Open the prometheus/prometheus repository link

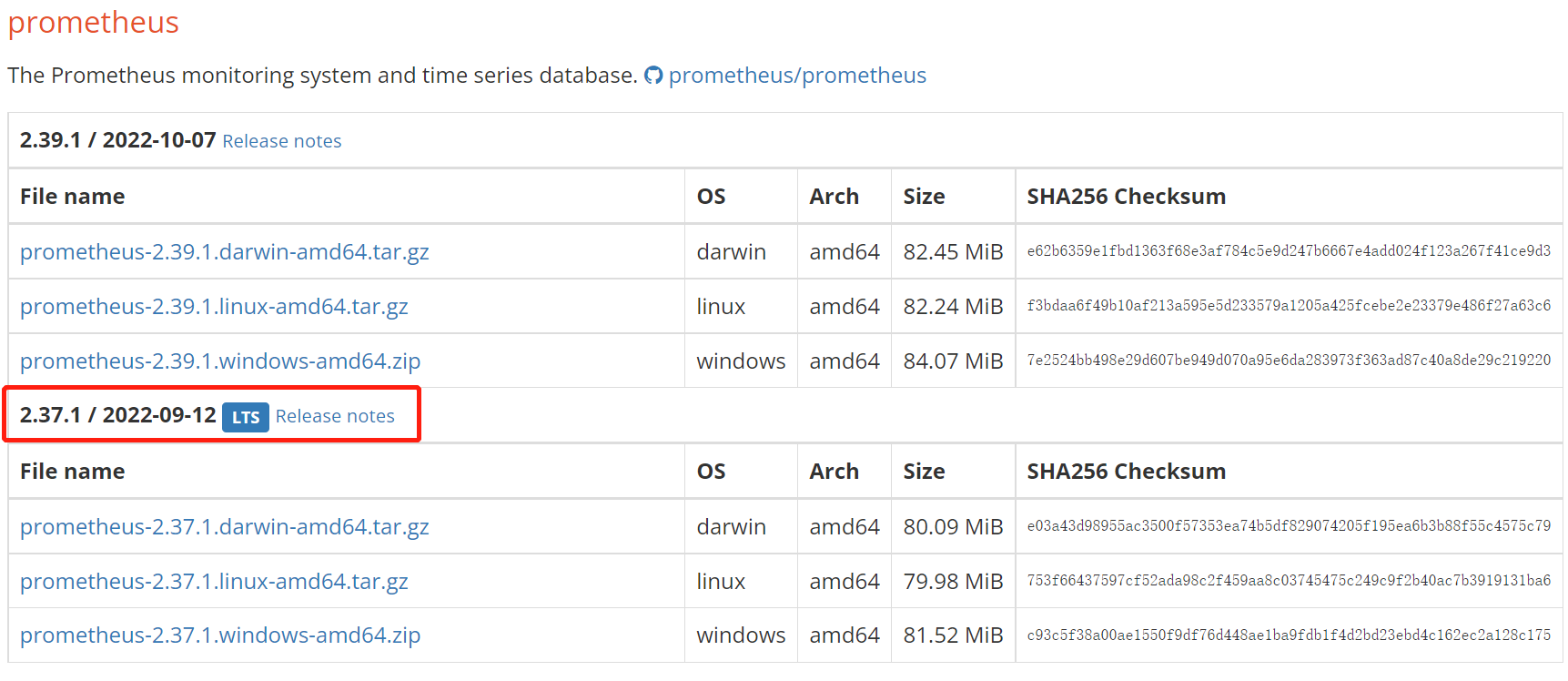(797, 76)
